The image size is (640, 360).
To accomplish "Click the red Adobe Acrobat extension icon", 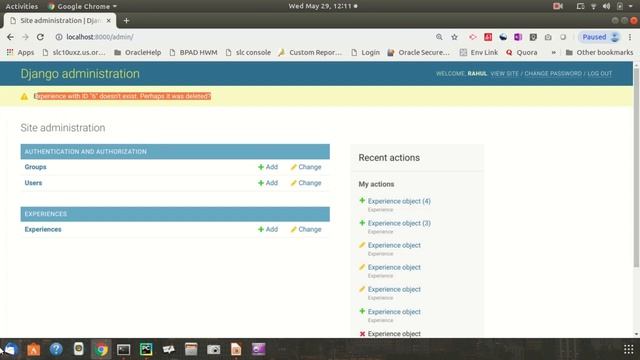I will coord(488,37).
